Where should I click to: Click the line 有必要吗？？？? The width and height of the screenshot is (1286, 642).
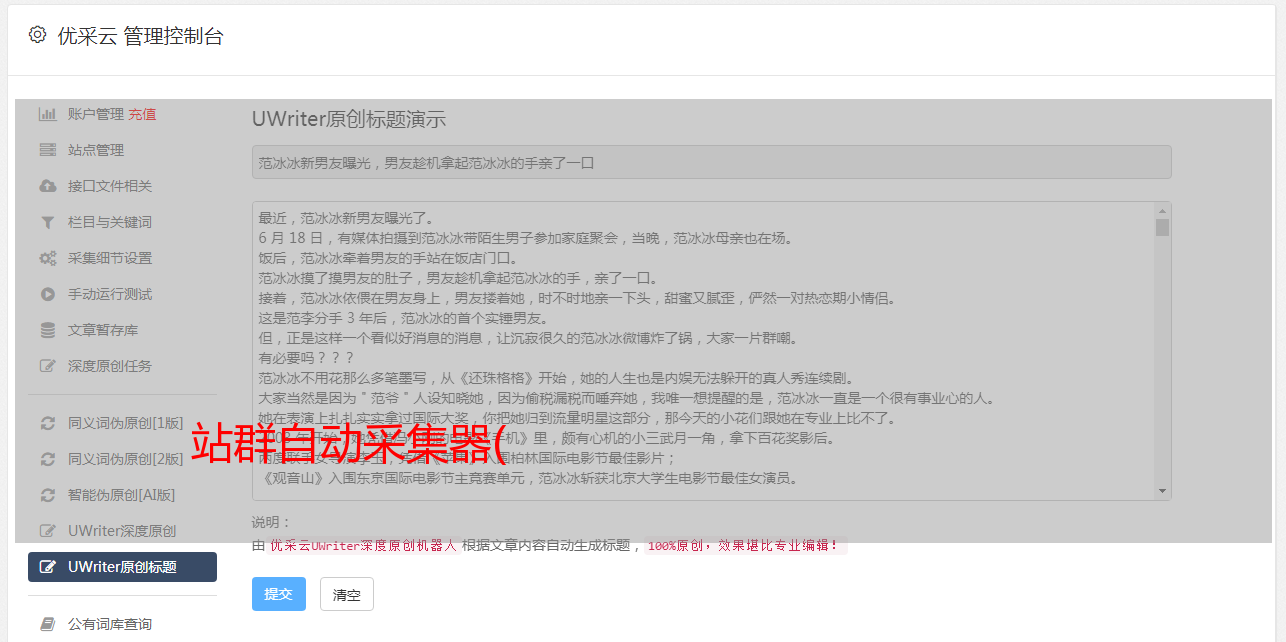click(307, 358)
